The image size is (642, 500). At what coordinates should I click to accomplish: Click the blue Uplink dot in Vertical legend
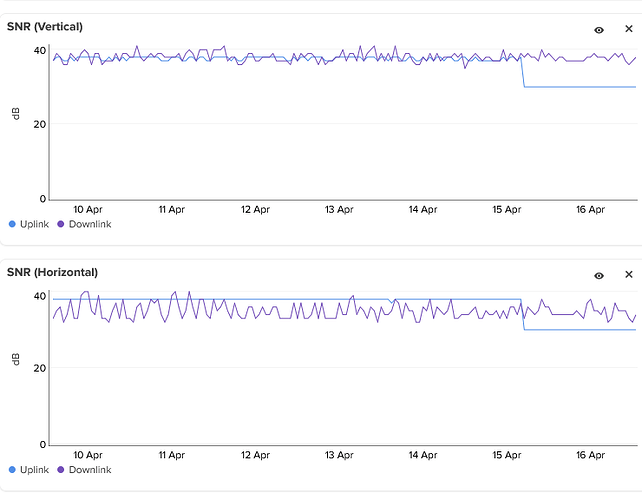click(12, 224)
